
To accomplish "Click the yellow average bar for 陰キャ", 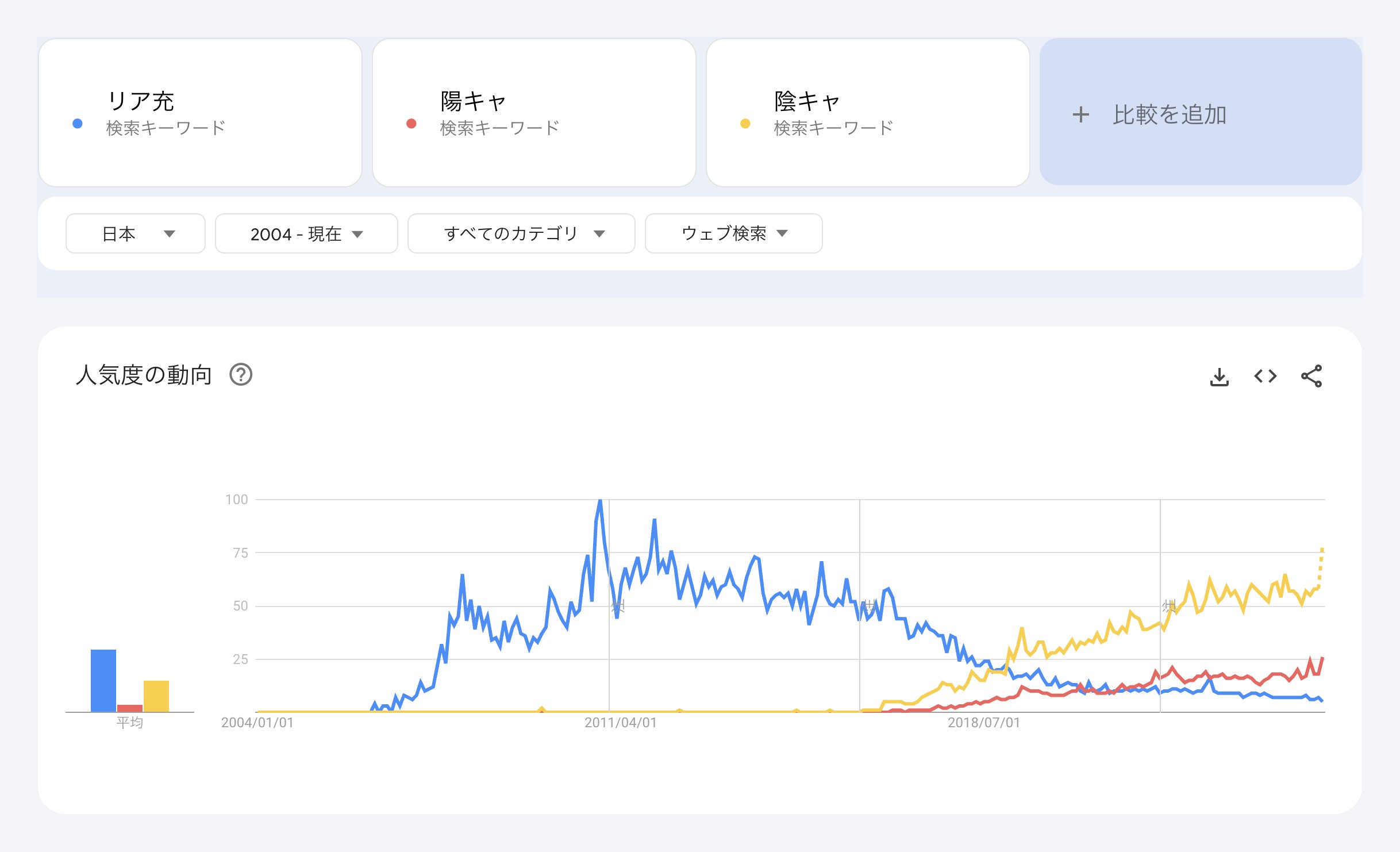I will click(x=156, y=696).
